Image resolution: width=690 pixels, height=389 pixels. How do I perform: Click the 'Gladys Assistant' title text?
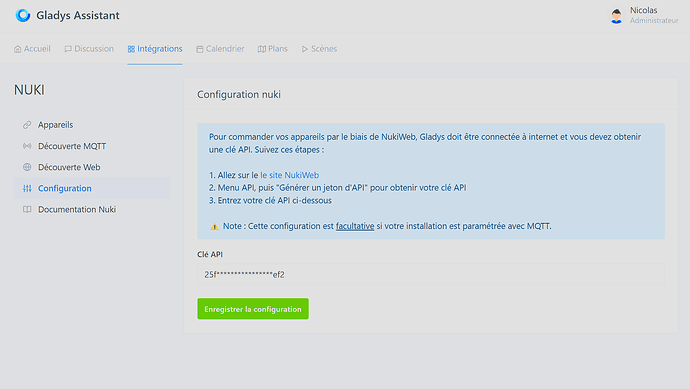point(78,15)
